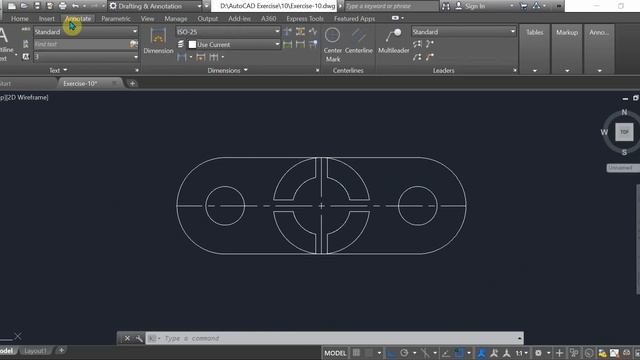Click the new drawing plus tab button
The image size is (640, 360).
(132, 83)
